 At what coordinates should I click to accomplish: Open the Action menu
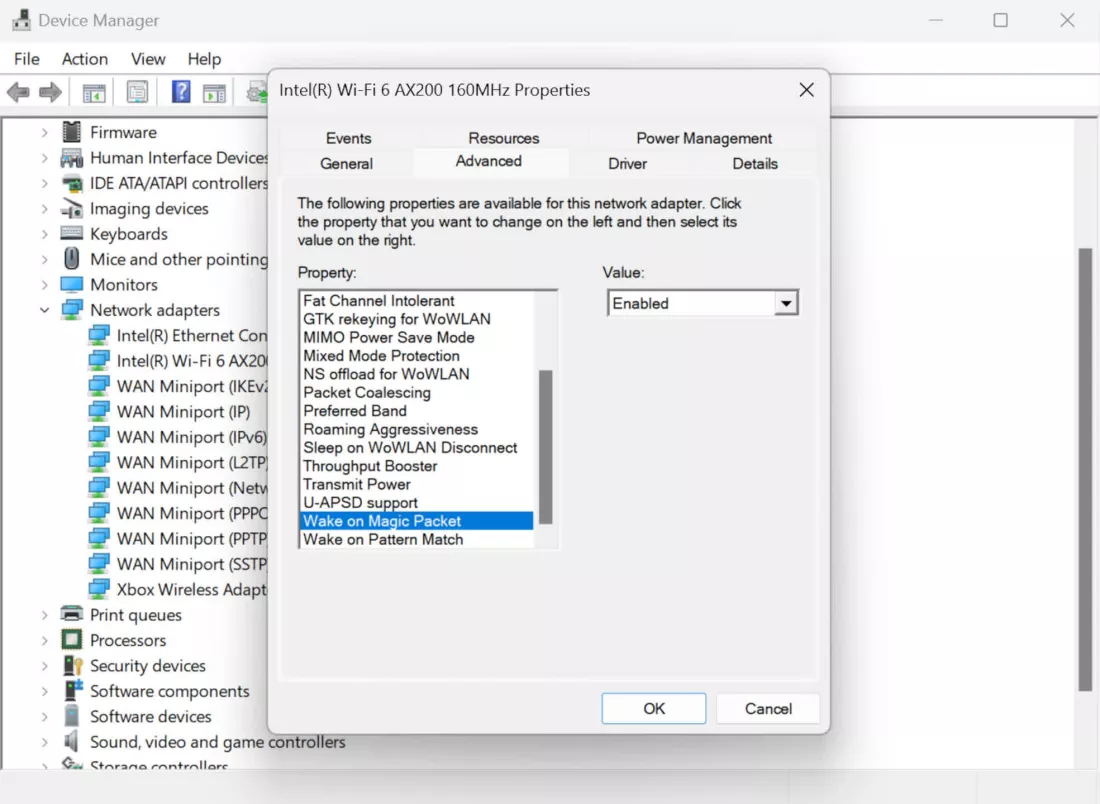pyautogui.click(x=84, y=59)
